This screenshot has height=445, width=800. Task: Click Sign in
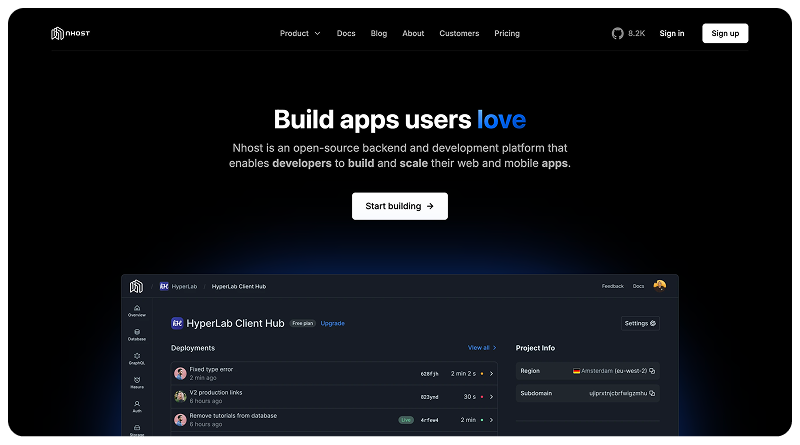click(x=672, y=33)
